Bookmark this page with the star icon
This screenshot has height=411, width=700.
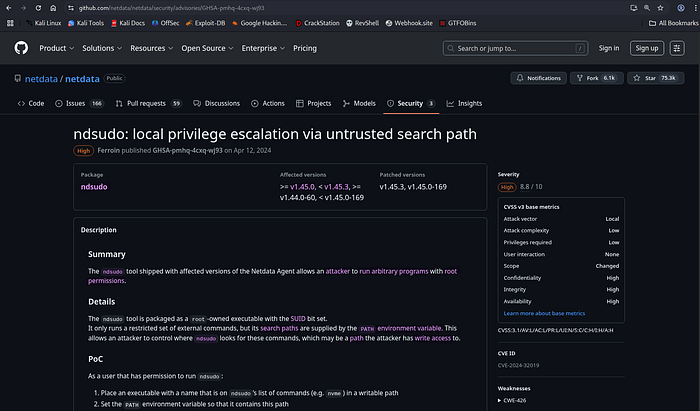[660, 8]
